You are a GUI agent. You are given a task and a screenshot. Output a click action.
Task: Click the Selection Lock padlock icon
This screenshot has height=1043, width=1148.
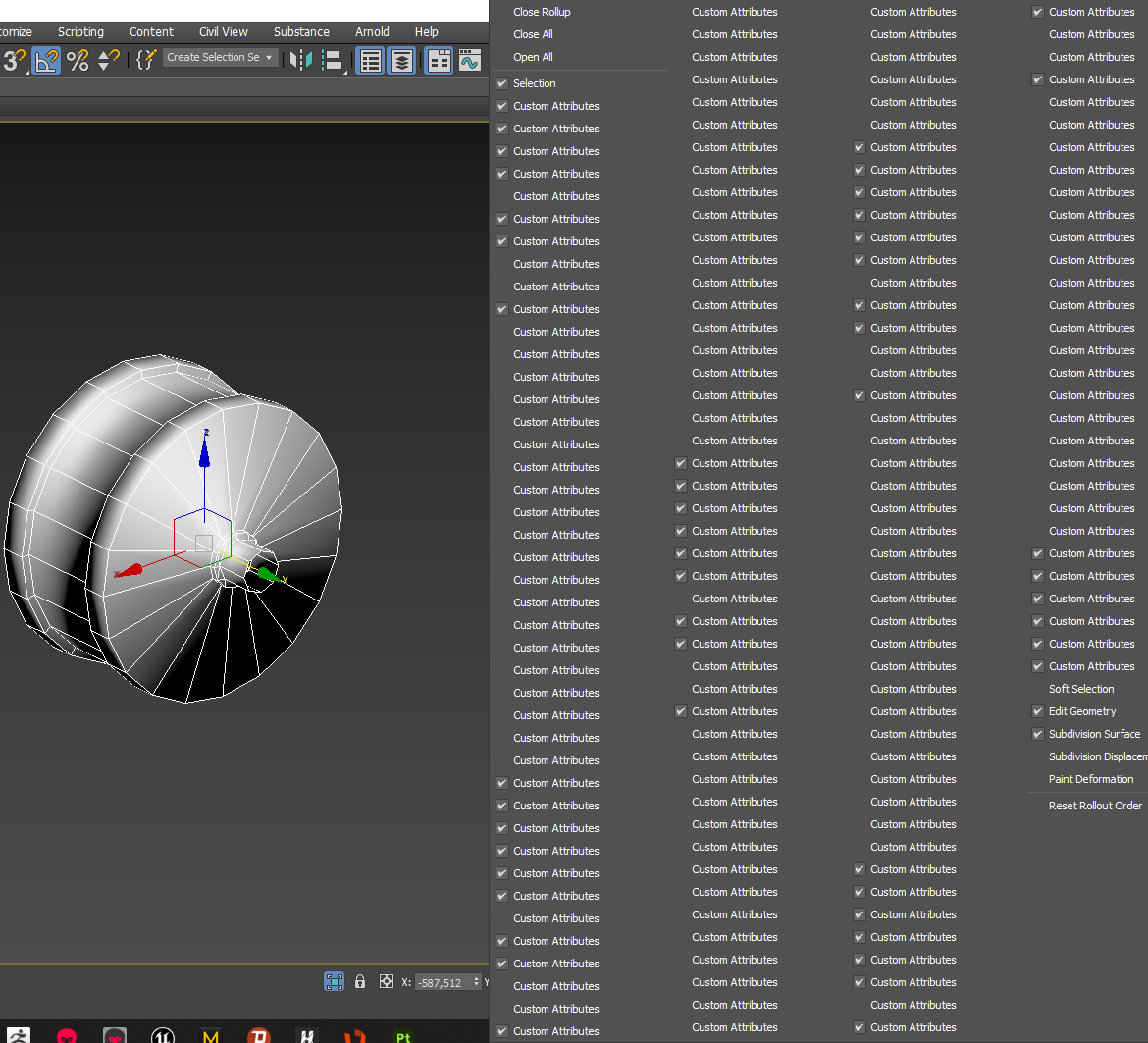click(x=360, y=981)
